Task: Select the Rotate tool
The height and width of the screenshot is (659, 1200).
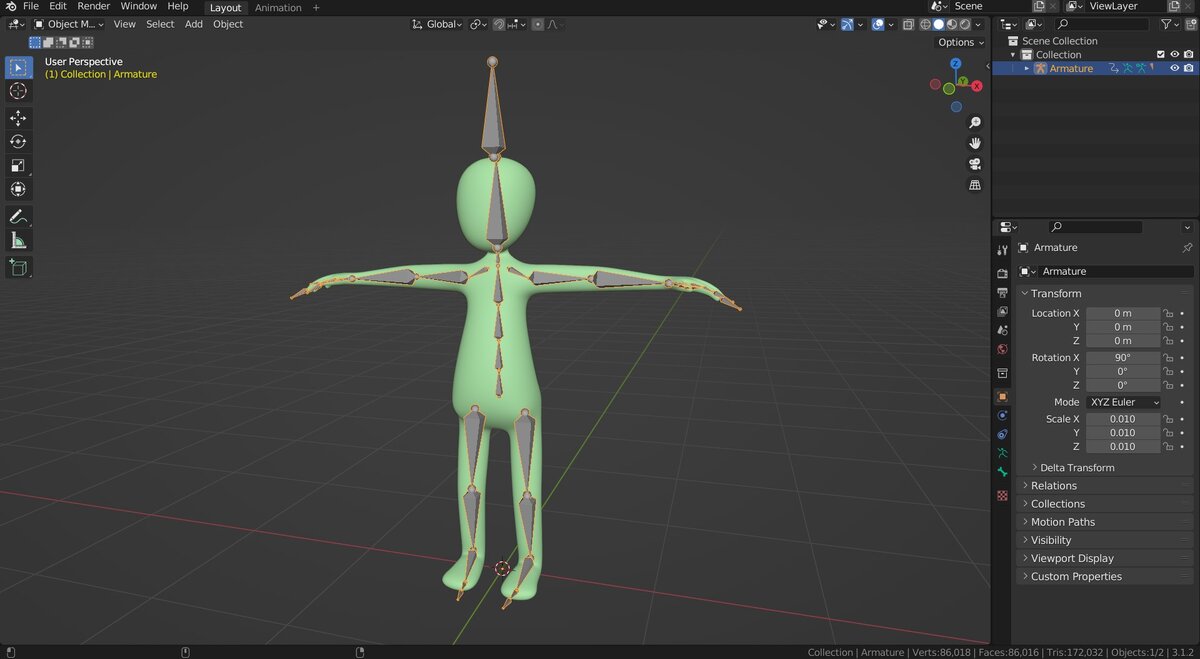Action: (18, 142)
